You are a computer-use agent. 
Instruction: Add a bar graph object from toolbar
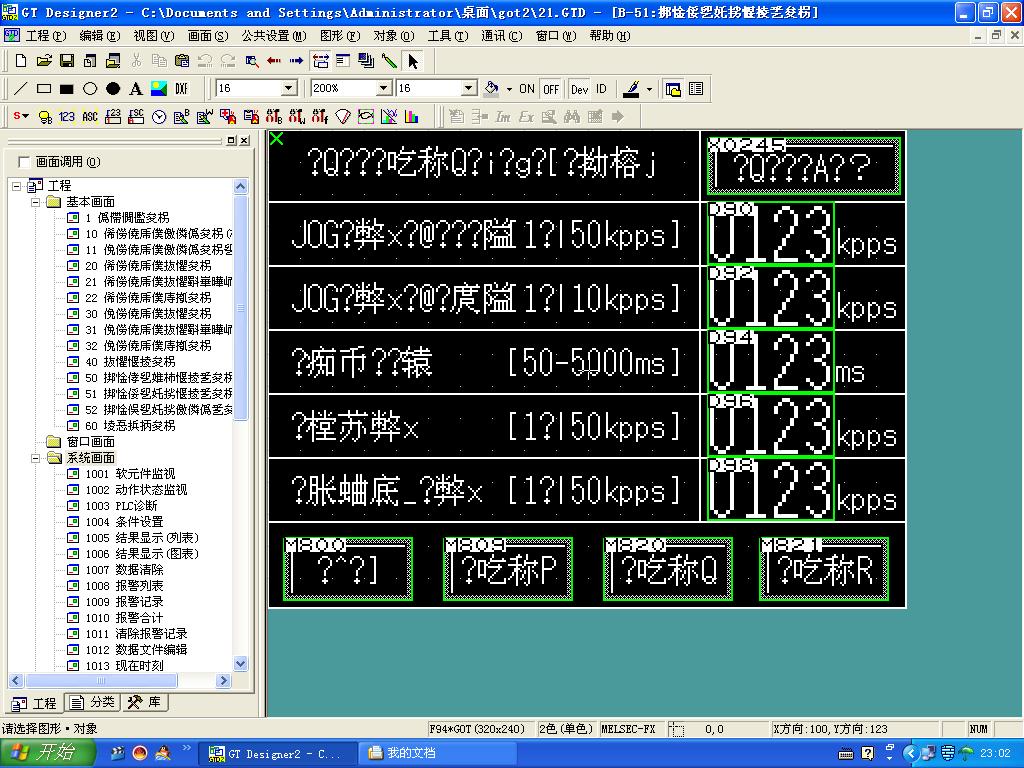click(412, 117)
